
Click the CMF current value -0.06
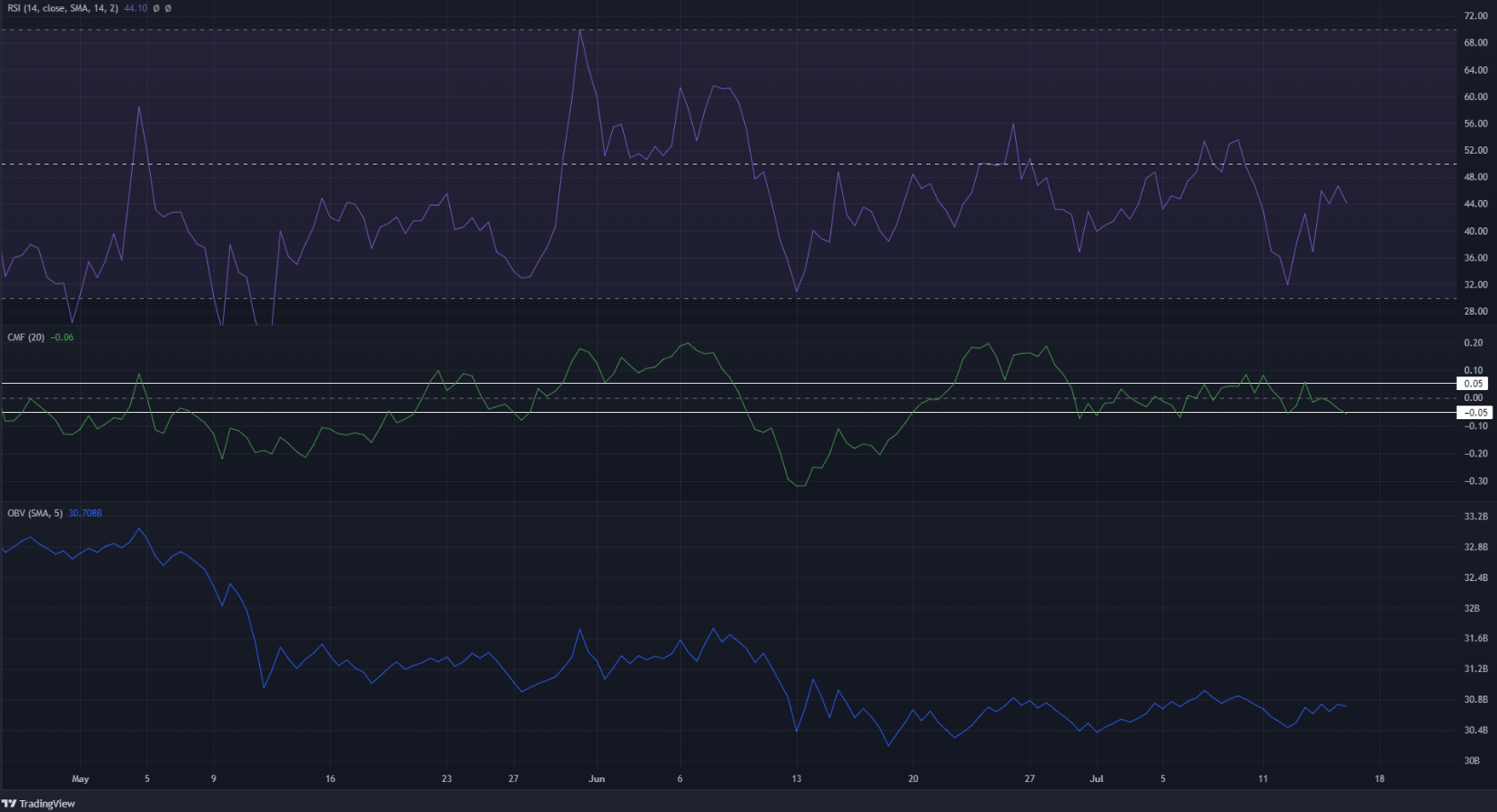[62, 337]
